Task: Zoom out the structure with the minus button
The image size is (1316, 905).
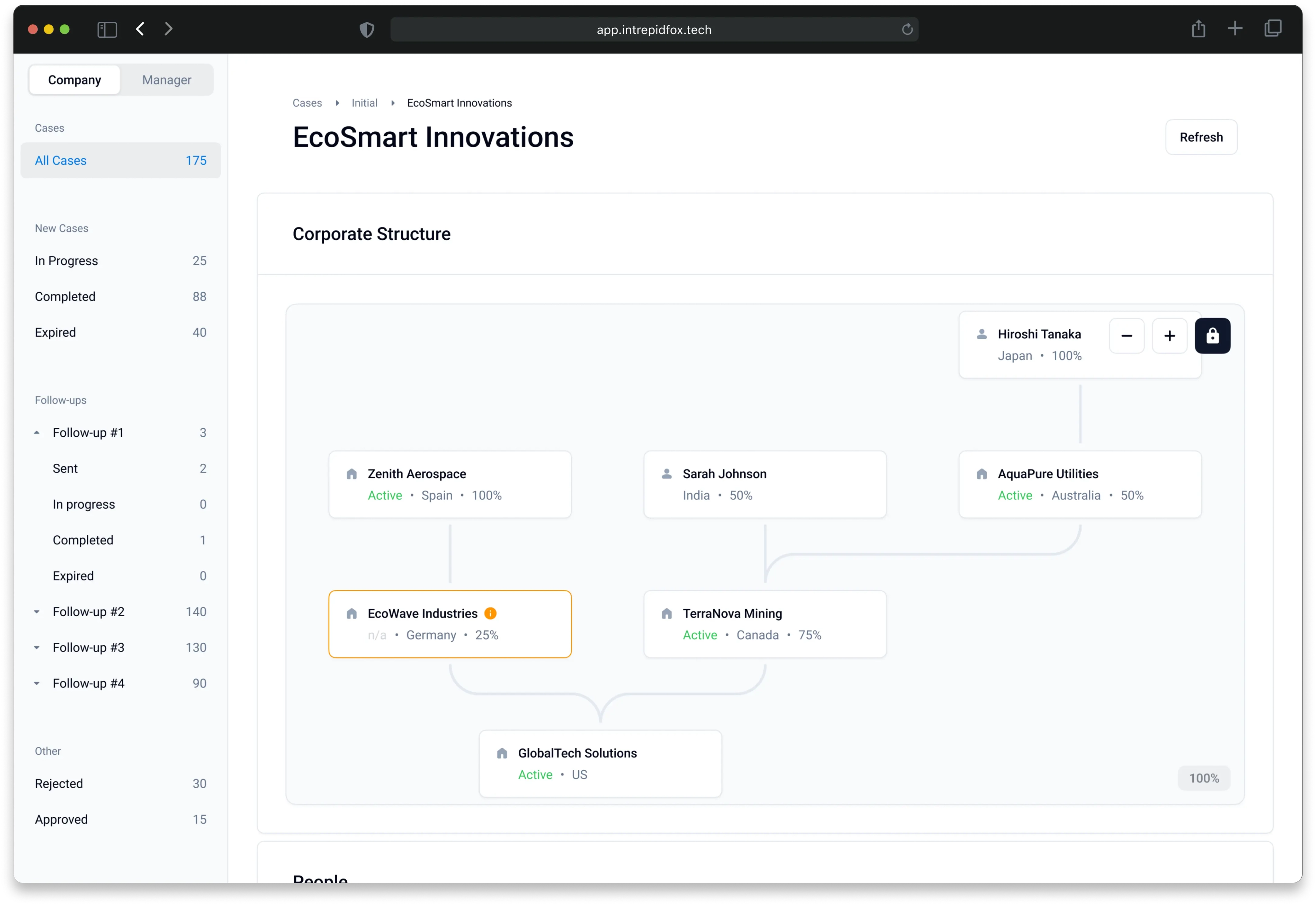Action: click(1126, 336)
